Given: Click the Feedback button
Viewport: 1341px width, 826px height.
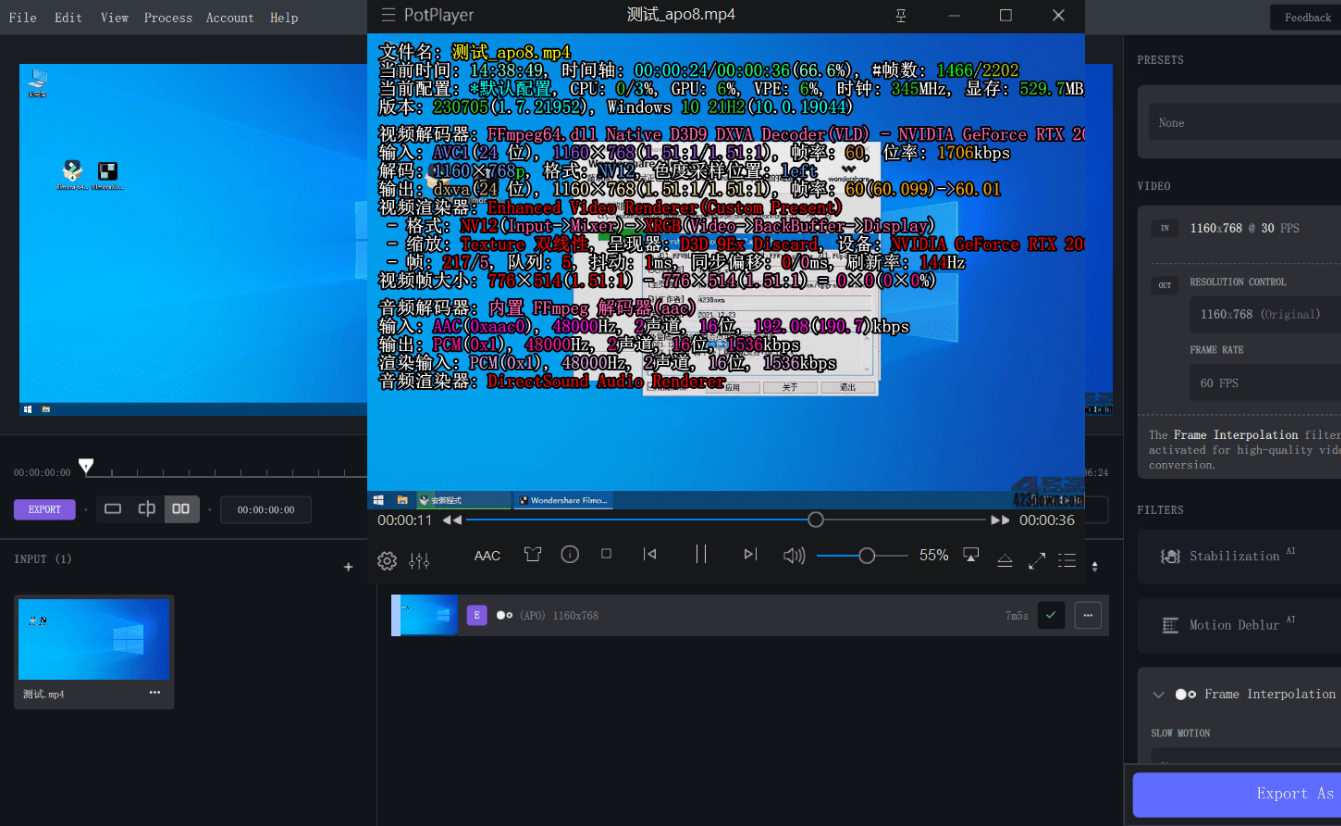Looking at the screenshot, I should pos(1306,17).
